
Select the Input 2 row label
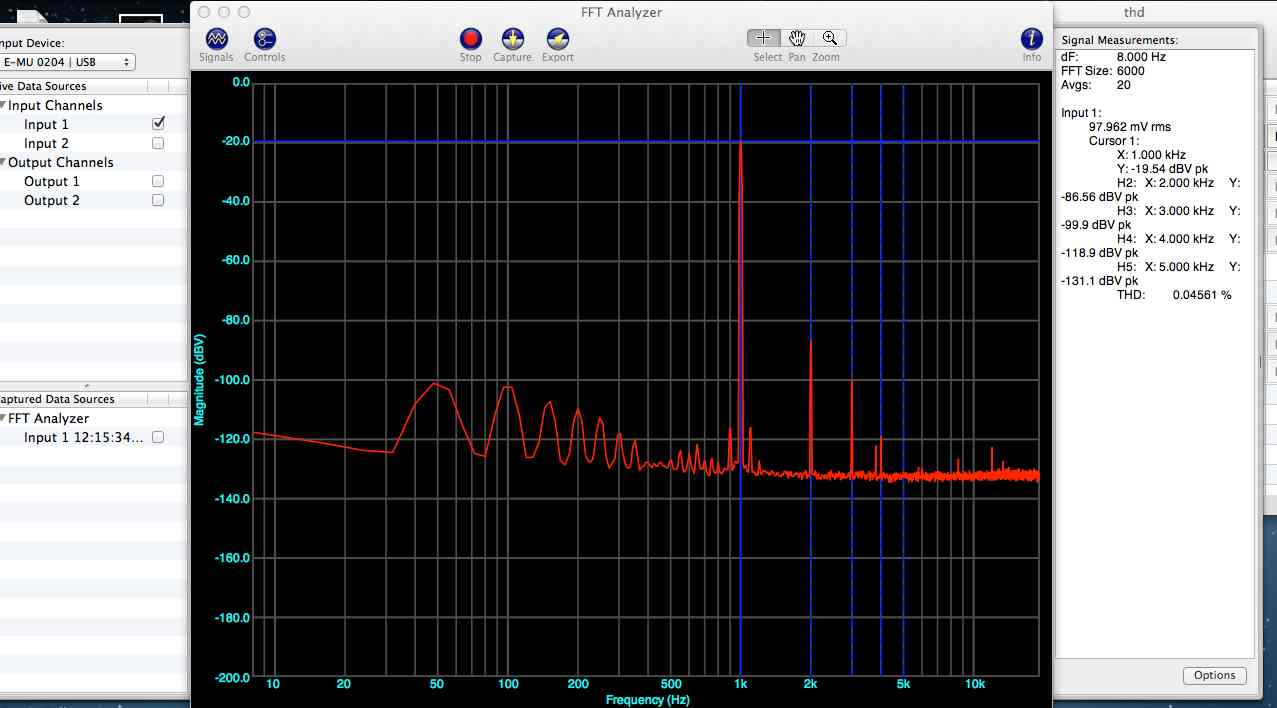[x=46, y=143]
